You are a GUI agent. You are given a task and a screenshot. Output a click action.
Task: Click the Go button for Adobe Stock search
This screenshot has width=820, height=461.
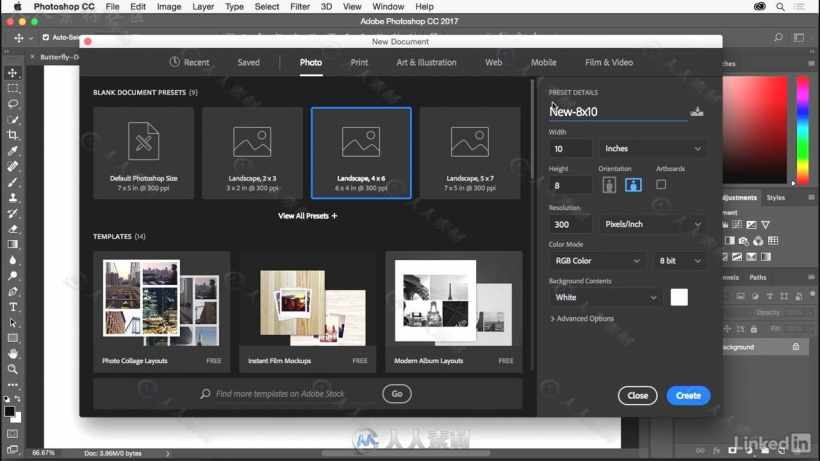pos(397,394)
